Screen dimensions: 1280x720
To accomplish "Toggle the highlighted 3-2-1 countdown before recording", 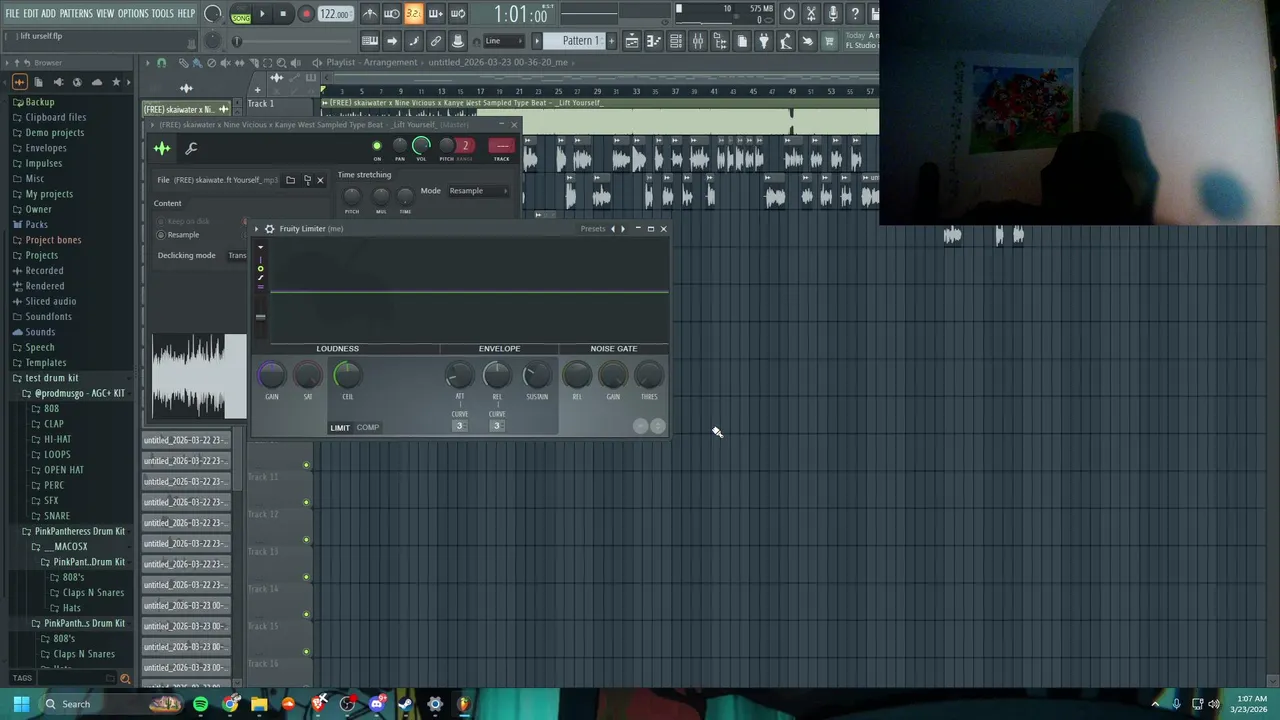I will point(413,14).
